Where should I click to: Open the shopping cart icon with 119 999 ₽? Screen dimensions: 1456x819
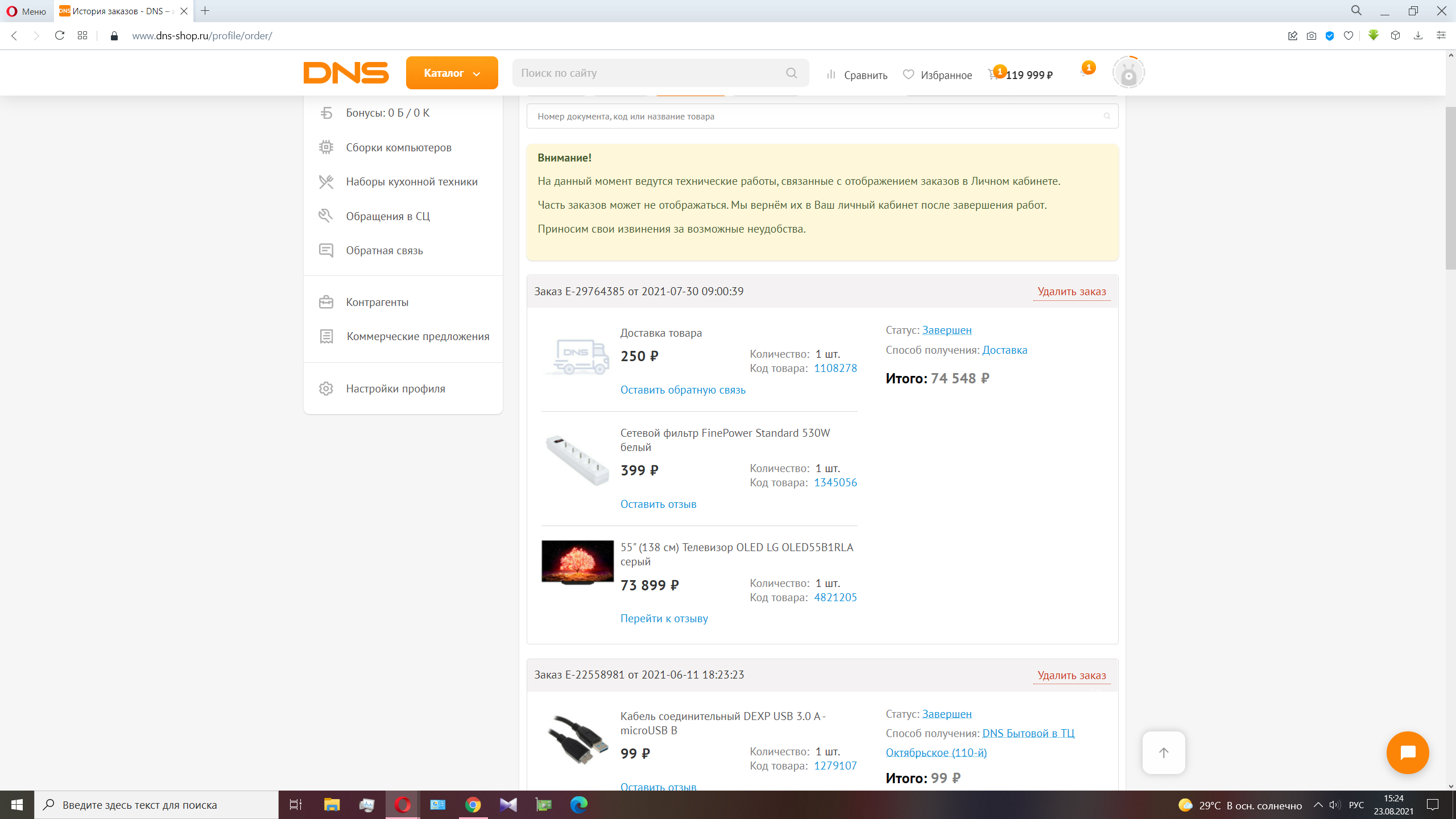[994, 74]
